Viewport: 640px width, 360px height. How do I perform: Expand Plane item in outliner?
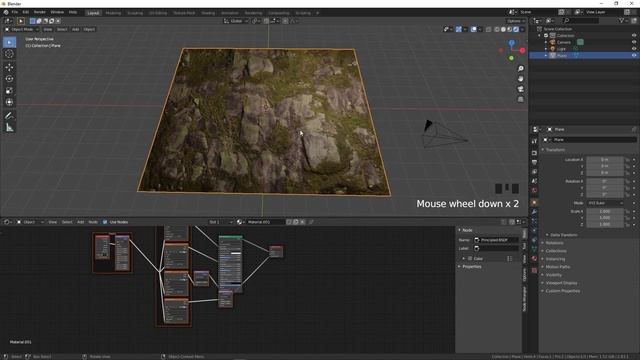click(546, 55)
